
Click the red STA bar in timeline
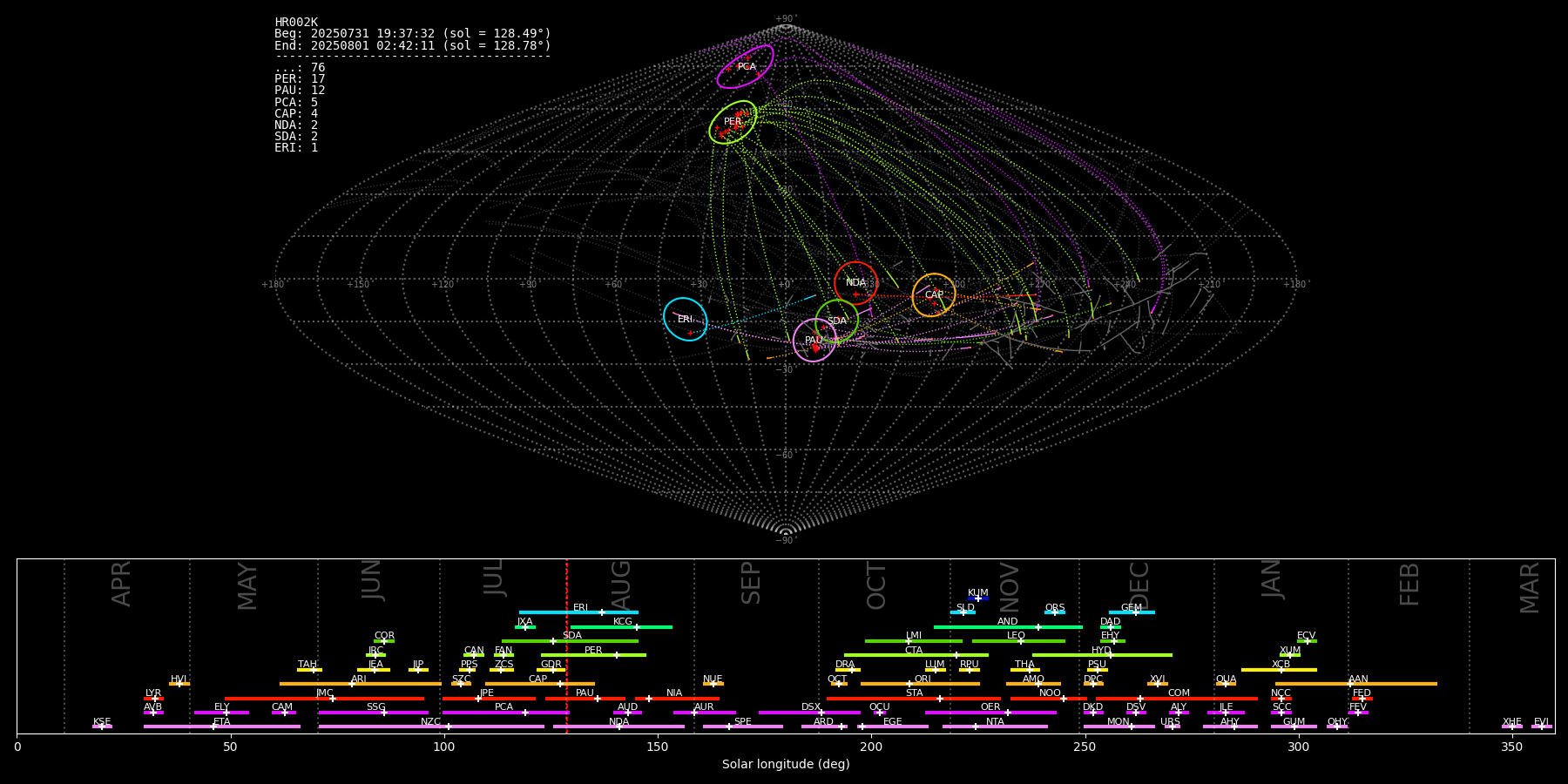click(x=914, y=698)
